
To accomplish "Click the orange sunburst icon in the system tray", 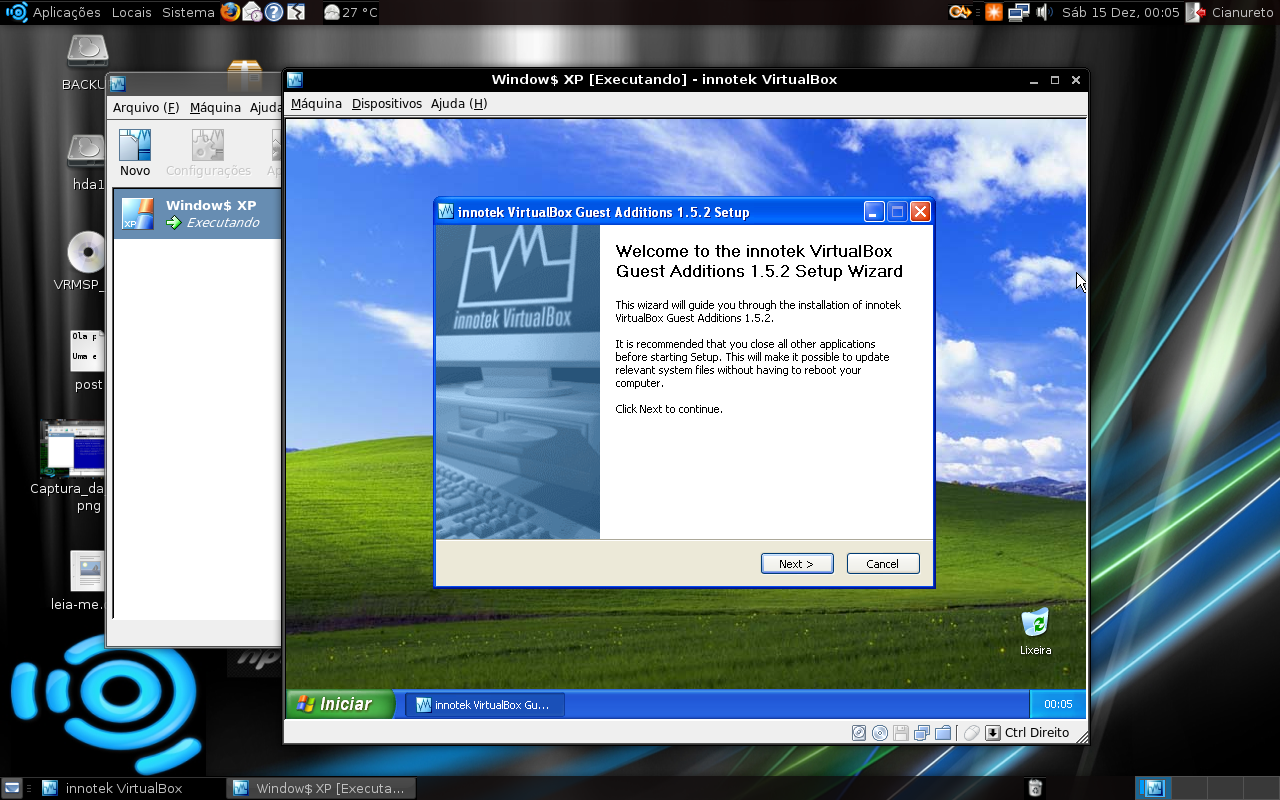I will pos(994,12).
